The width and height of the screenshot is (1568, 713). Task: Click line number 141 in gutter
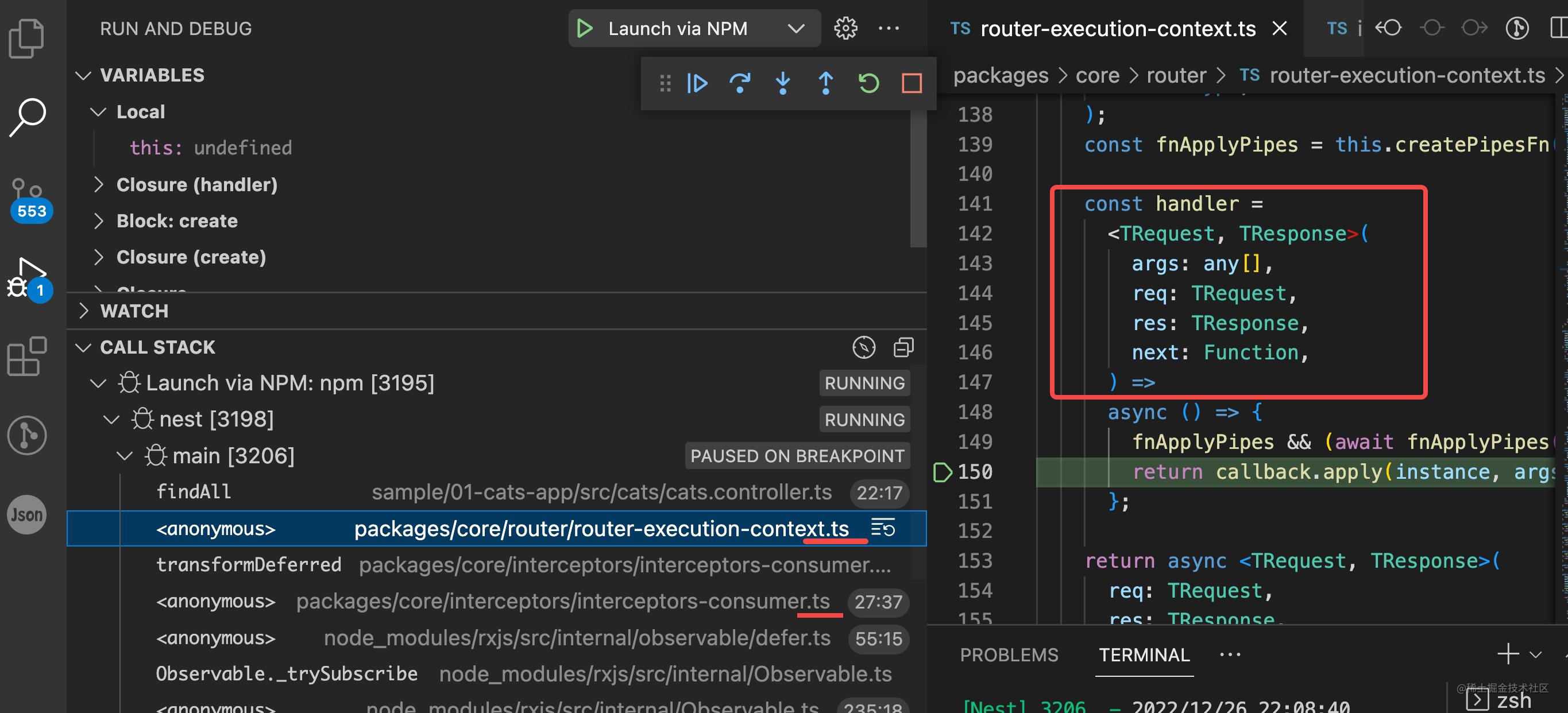(975, 204)
